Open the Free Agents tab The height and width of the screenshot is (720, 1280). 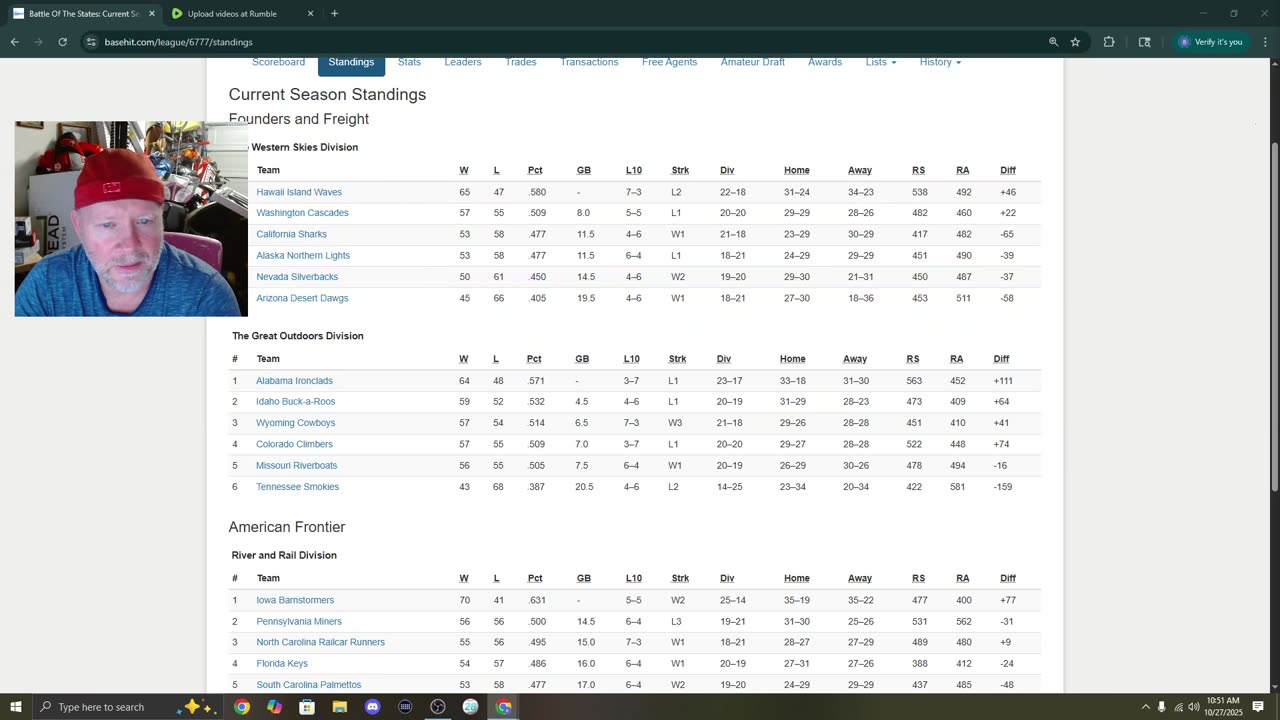(x=669, y=62)
